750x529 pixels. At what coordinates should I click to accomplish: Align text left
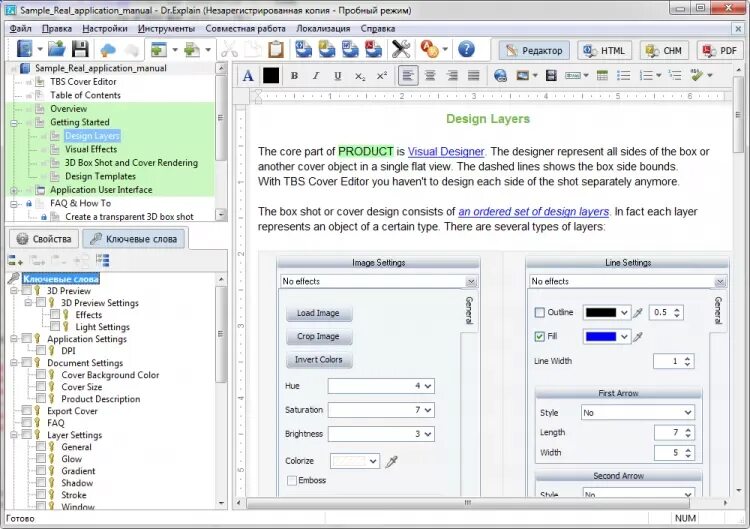point(408,76)
